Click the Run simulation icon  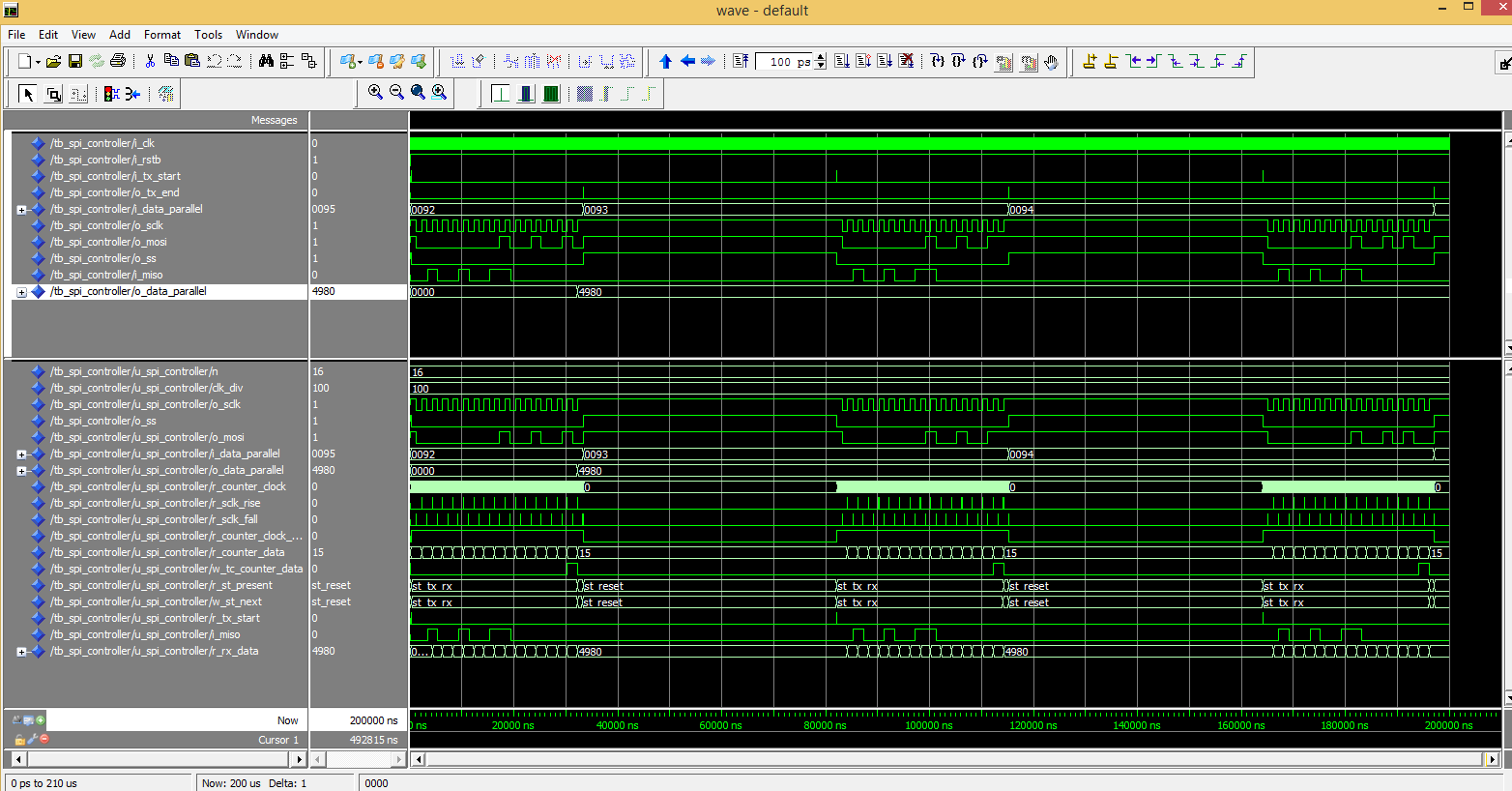click(842, 61)
